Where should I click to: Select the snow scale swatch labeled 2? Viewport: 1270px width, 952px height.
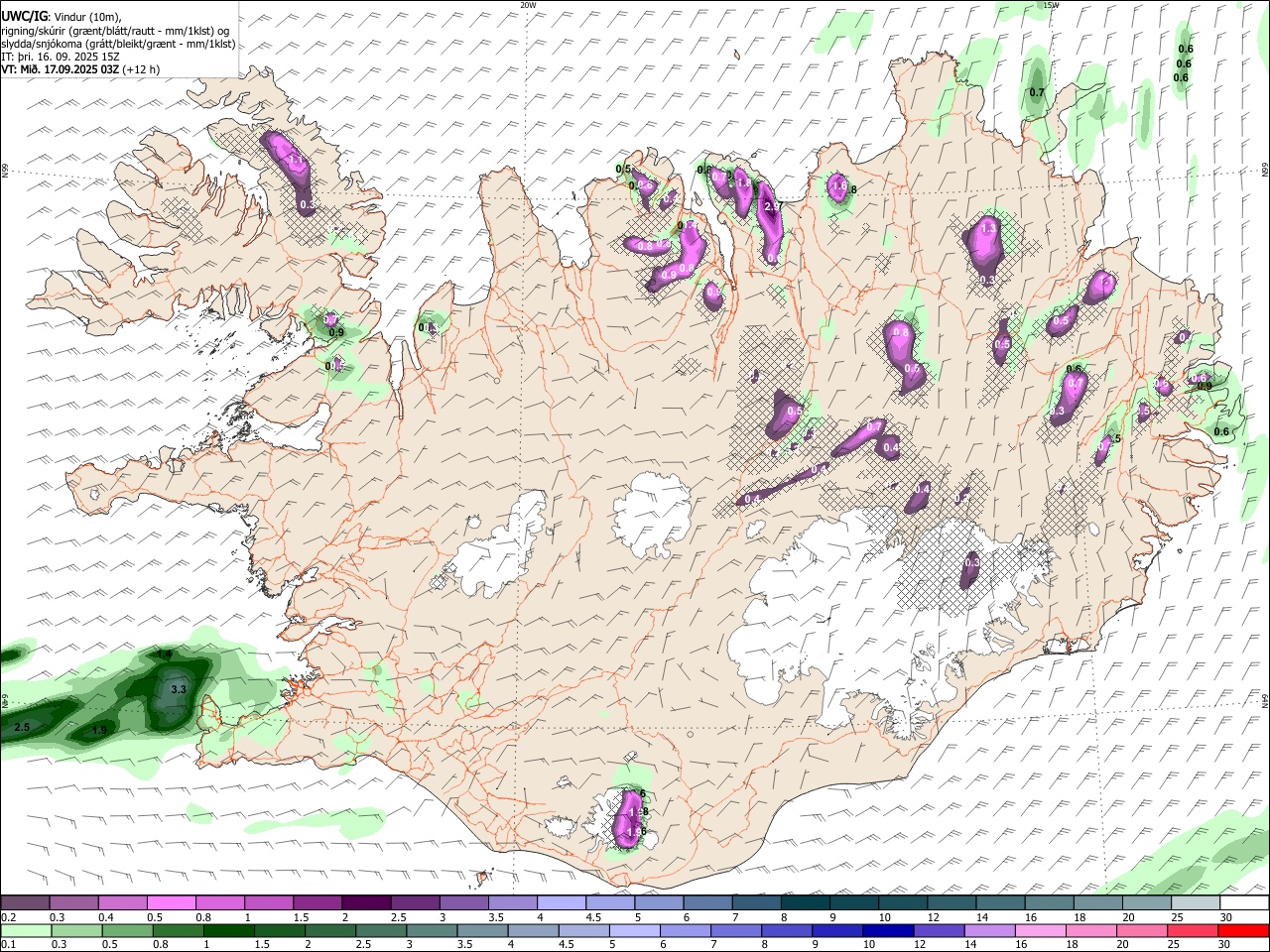(366, 902)
